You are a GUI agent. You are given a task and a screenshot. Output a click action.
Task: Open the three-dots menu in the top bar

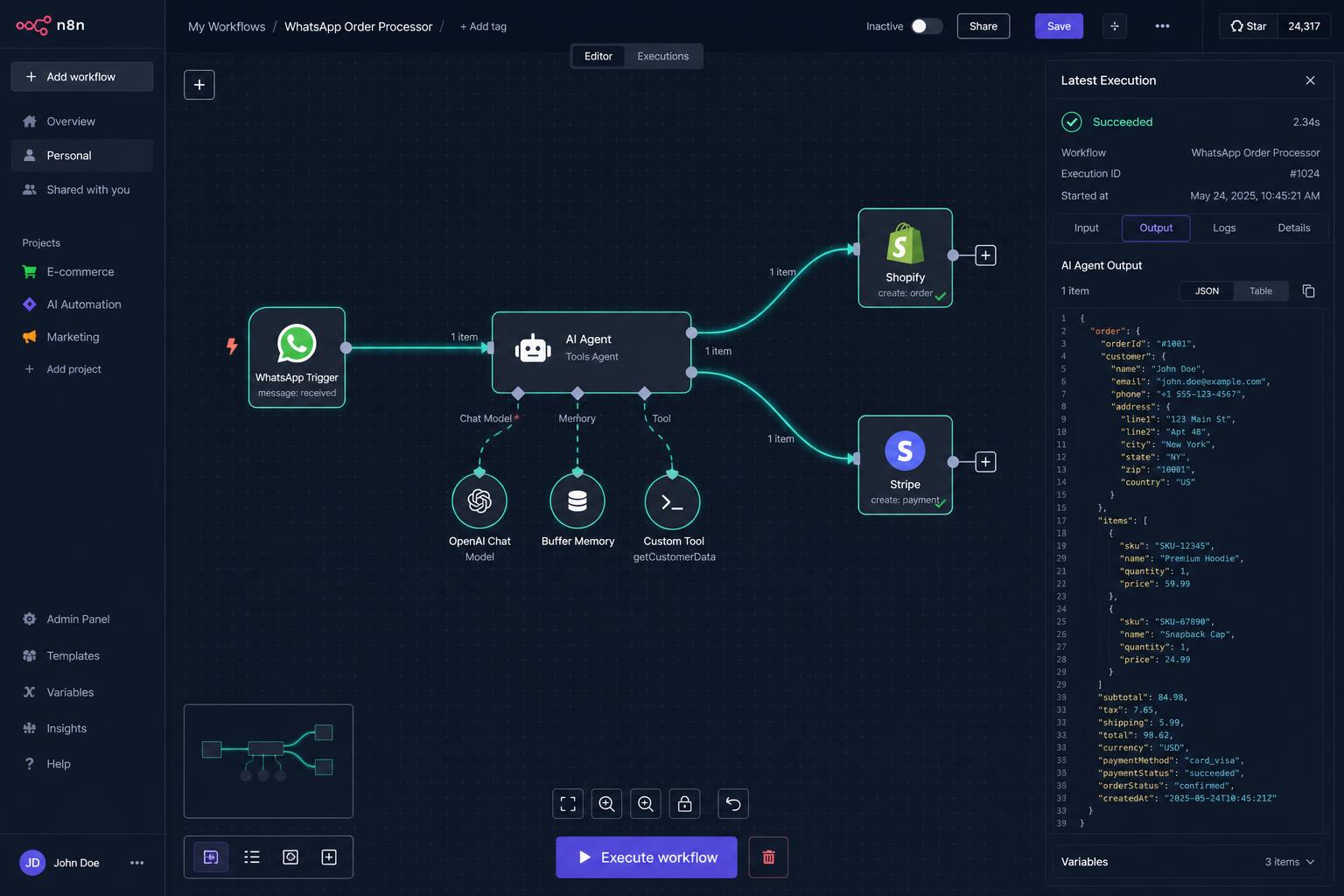(x=1162, y=26)
